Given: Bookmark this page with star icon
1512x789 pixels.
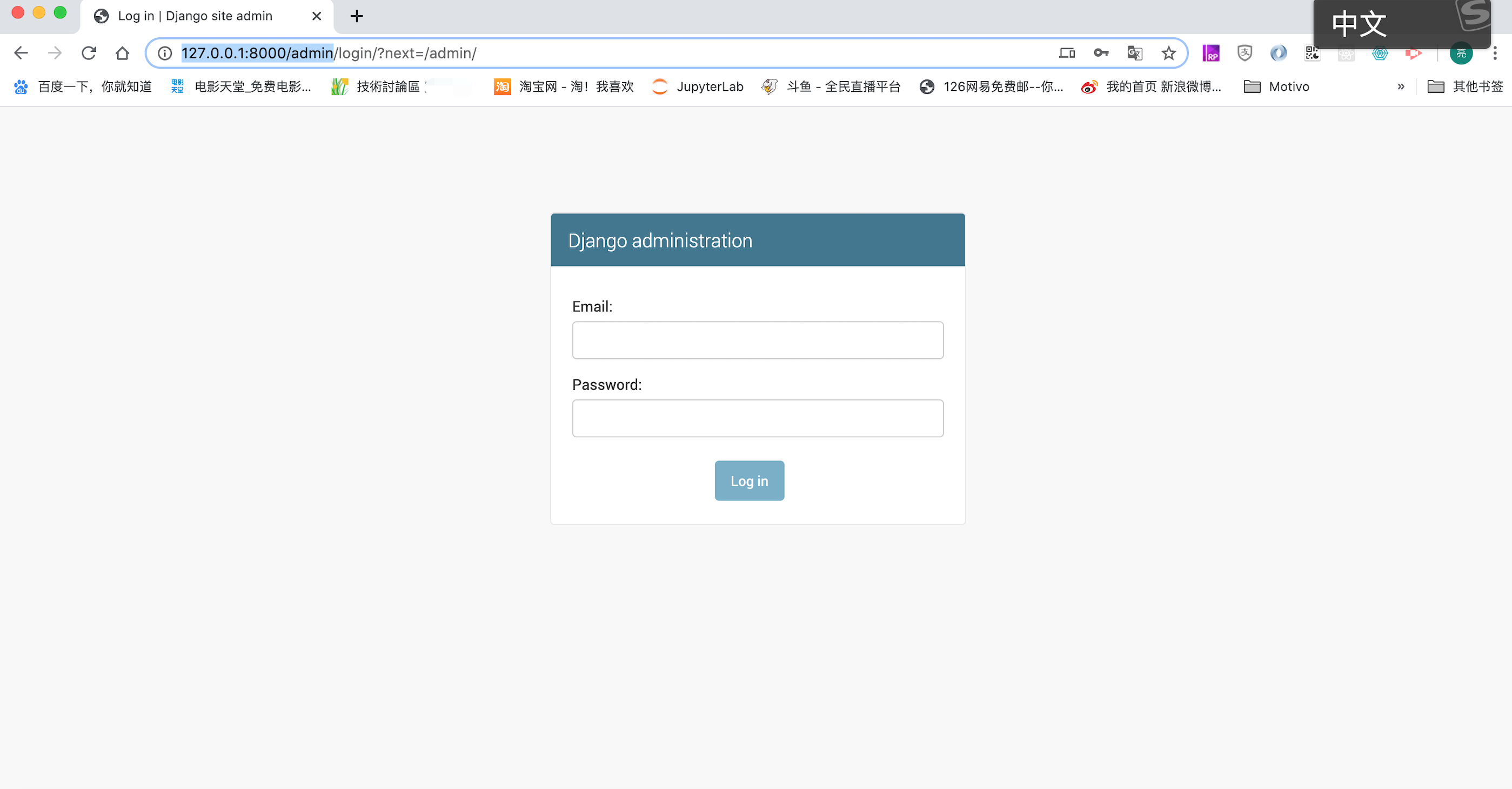Looking at the screenshot, I should [1168, 54].
